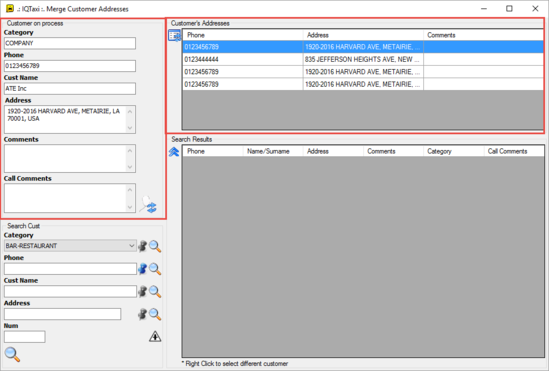The image size is (549, 371).
Task: Sort Customer's Addresses by Address column header
Action: pyautogui.click(x=363, y=35)
